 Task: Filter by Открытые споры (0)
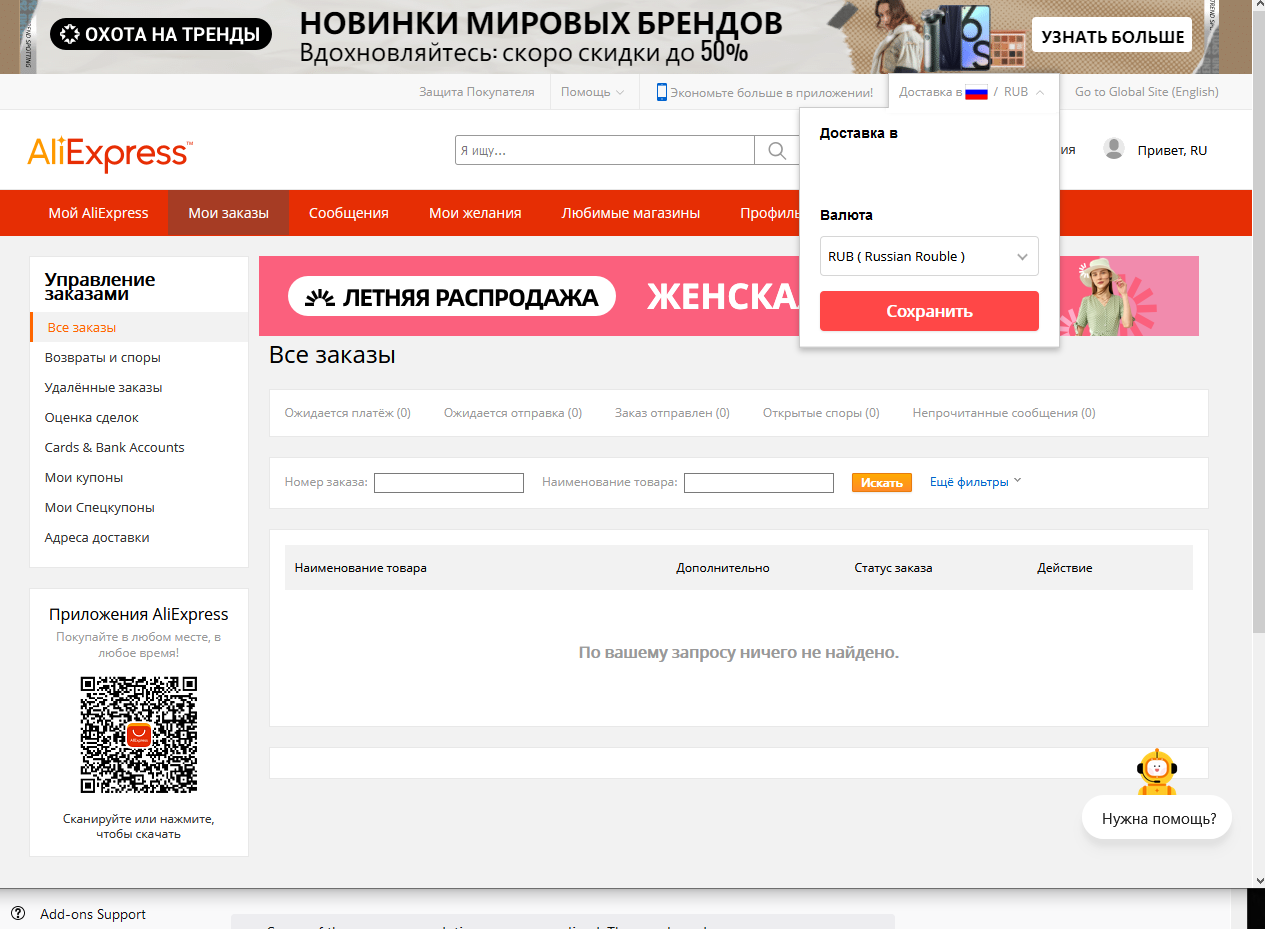click(821, 413)
